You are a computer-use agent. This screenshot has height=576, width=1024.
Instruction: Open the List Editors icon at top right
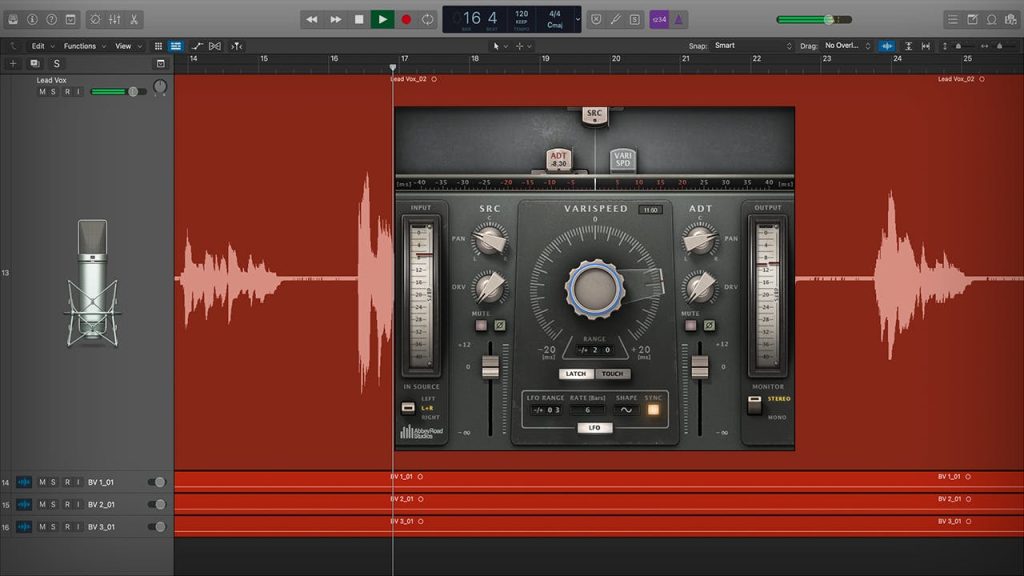point(953,17)
